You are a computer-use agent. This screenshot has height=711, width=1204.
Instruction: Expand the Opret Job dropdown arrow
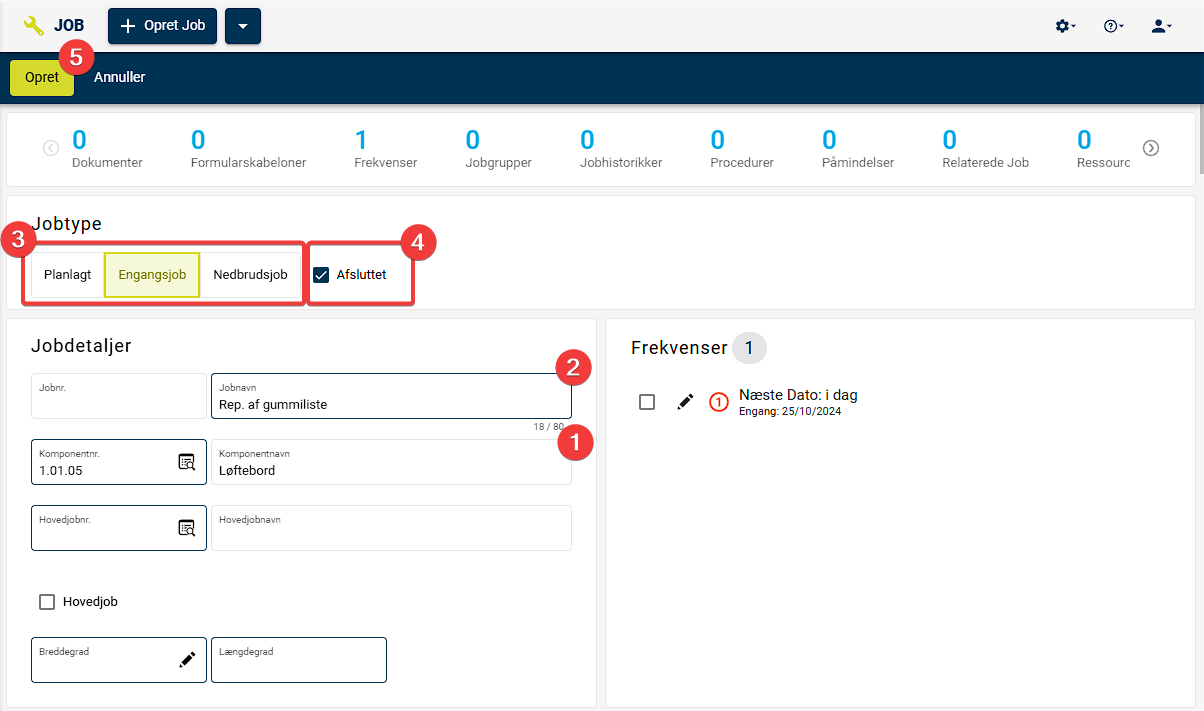click(x=243, y=26)
